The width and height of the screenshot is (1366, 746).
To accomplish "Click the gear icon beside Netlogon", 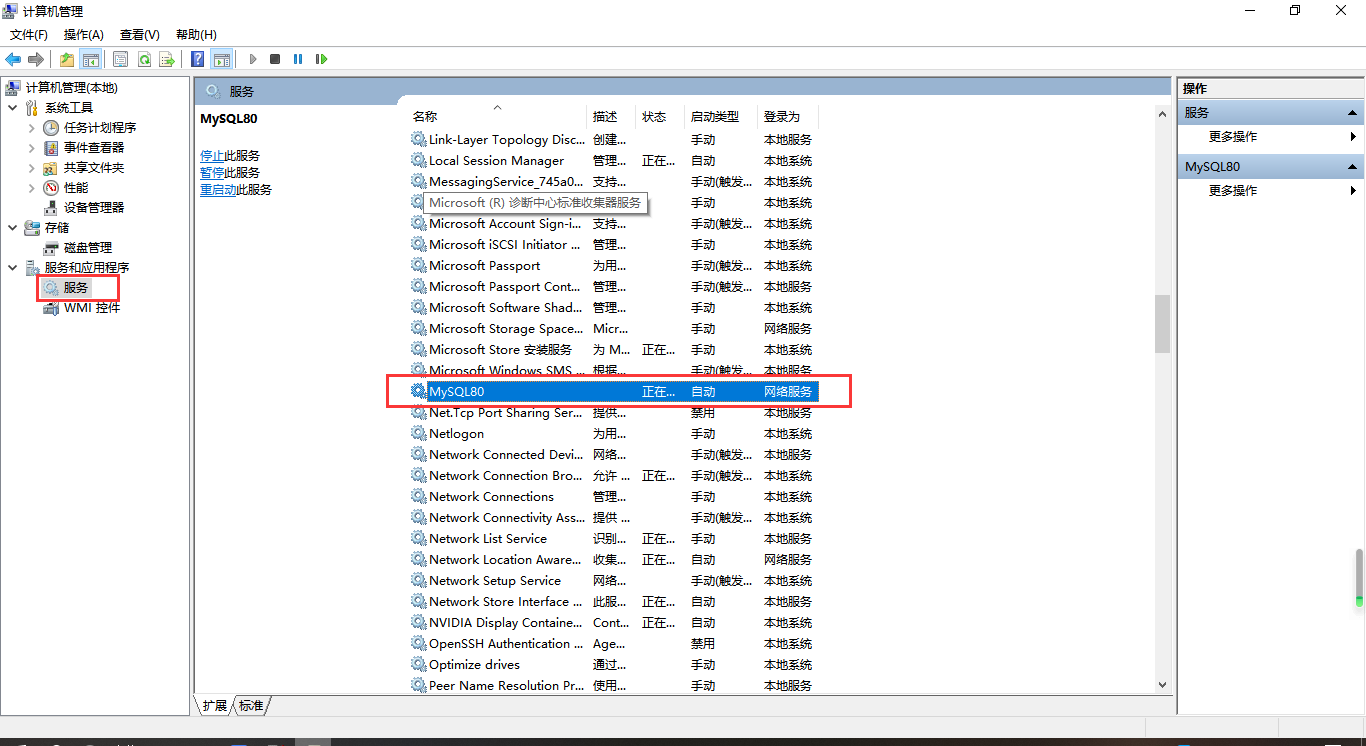I will tap(418, 433).
